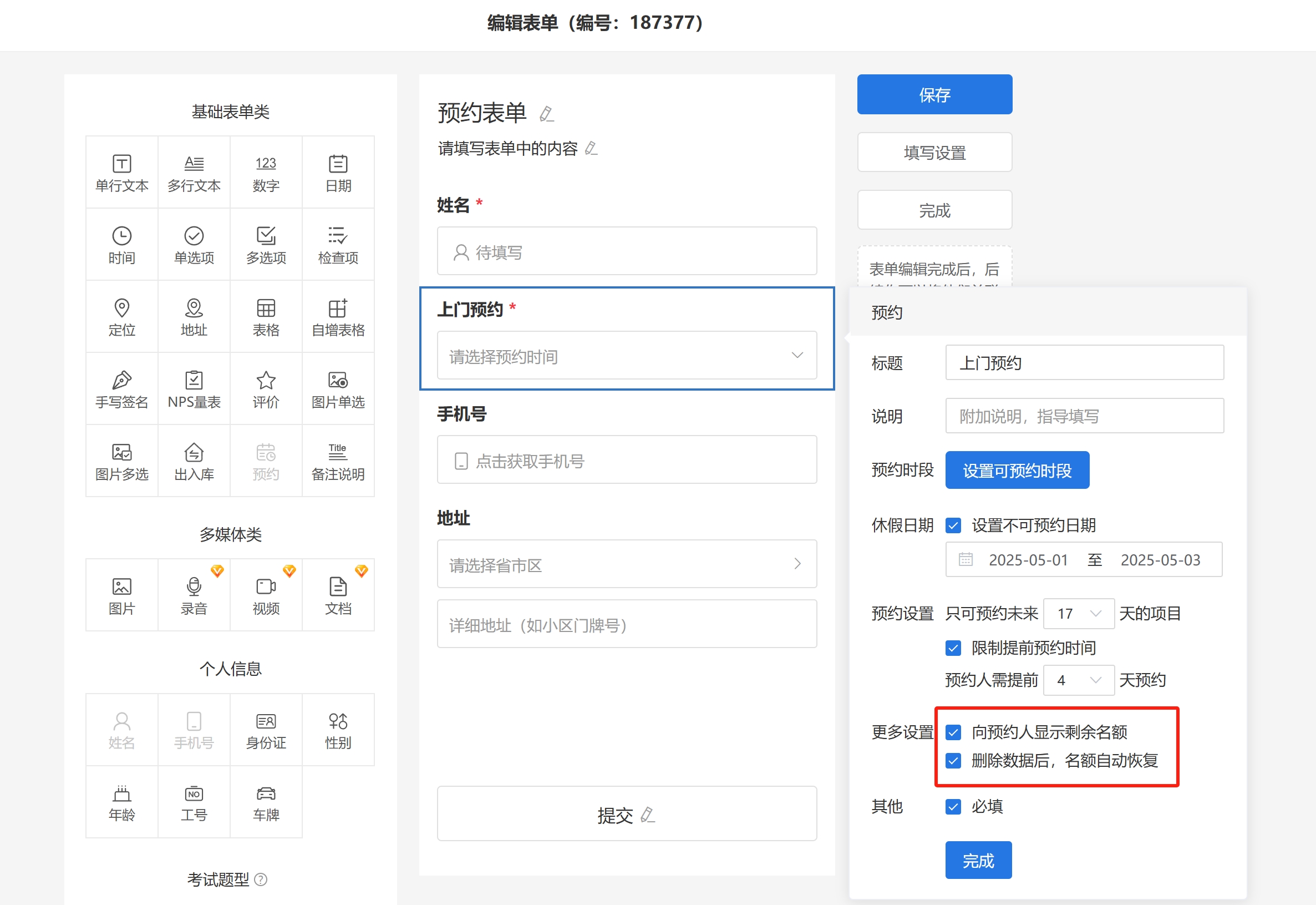Viewport: 1316px width, 905px height.
Task: Insert the auto-increment table (自增表格) component
Action: pos(338,317)
